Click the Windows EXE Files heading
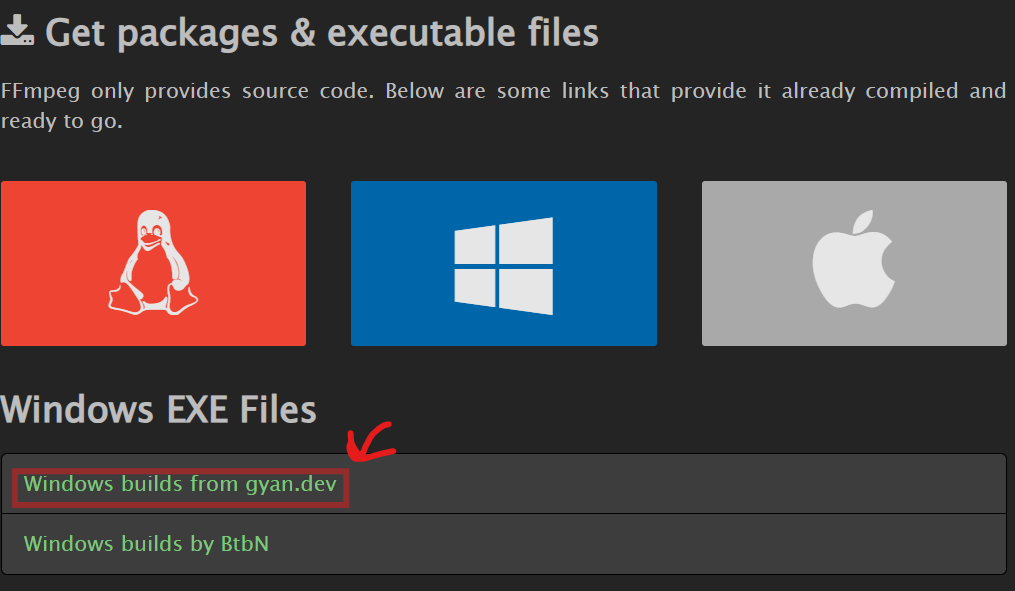1015x591 pixels. 159,410
